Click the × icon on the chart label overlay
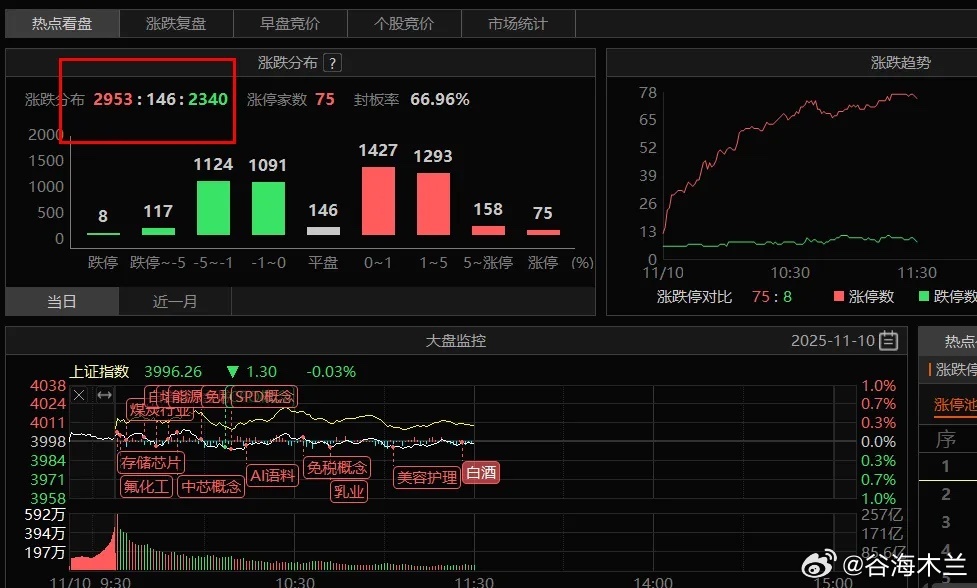 [79, 396]
